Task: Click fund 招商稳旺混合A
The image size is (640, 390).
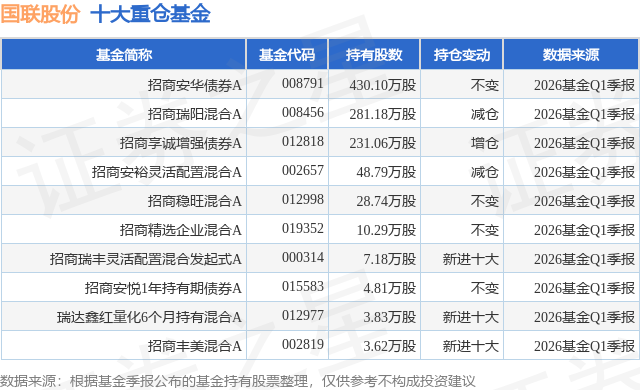Action: click(195, 201)
